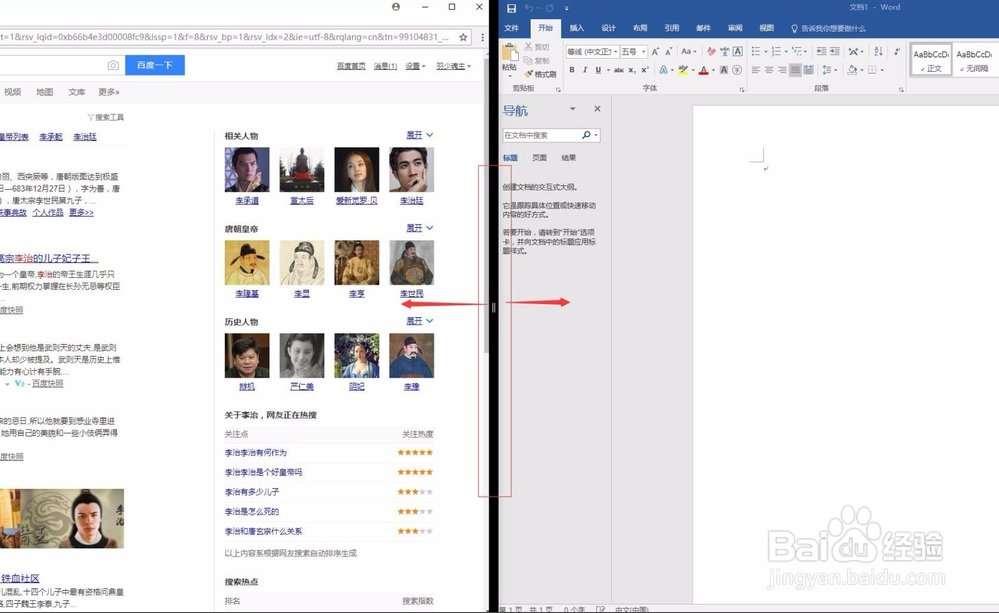Image resolution: width=999 pixels, height=613 pixels.
Task: Apply the Format Painter (格式刷) tool
Action: (x=540, y=74)
